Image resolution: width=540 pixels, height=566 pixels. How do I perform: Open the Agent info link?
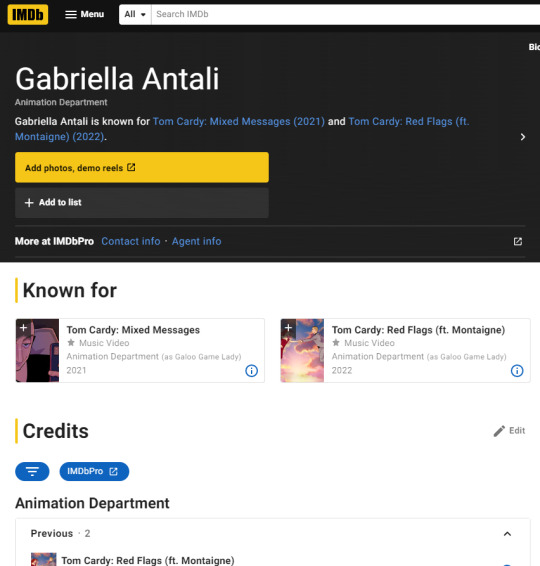196,241
